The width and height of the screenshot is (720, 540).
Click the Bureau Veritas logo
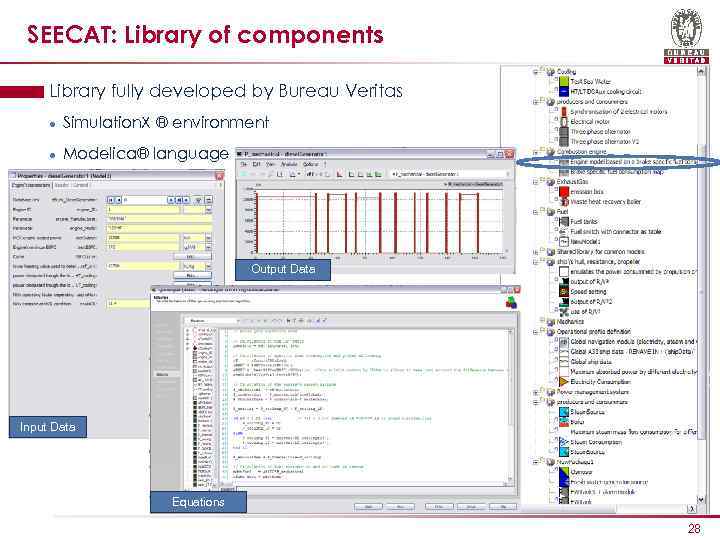tap(686, 35)
